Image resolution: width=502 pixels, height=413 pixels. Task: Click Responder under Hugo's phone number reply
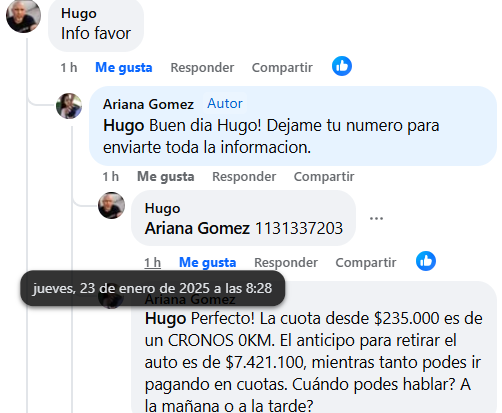286,263
